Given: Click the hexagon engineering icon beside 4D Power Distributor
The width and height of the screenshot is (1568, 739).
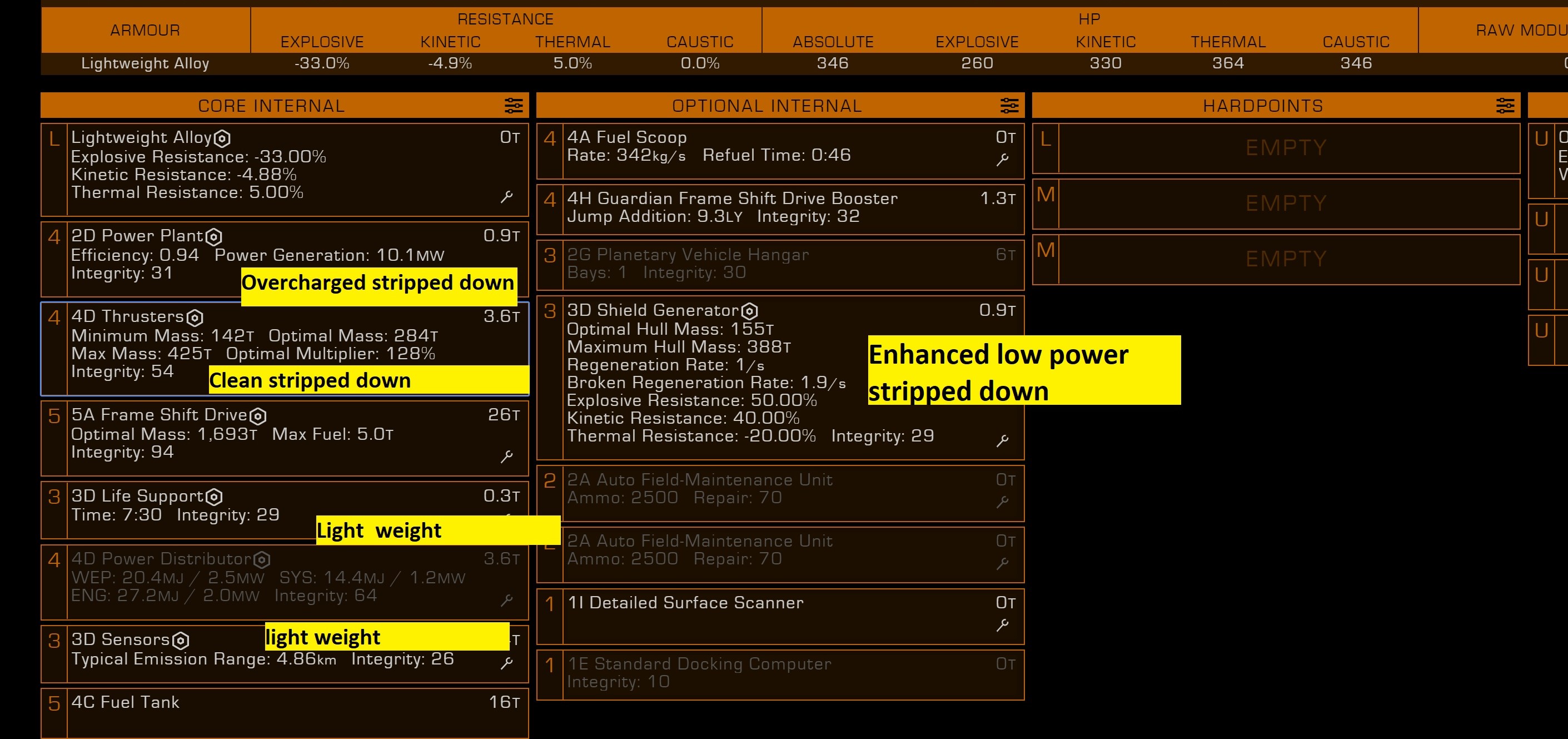Looking at the screenshot, I should pos(262,560).
